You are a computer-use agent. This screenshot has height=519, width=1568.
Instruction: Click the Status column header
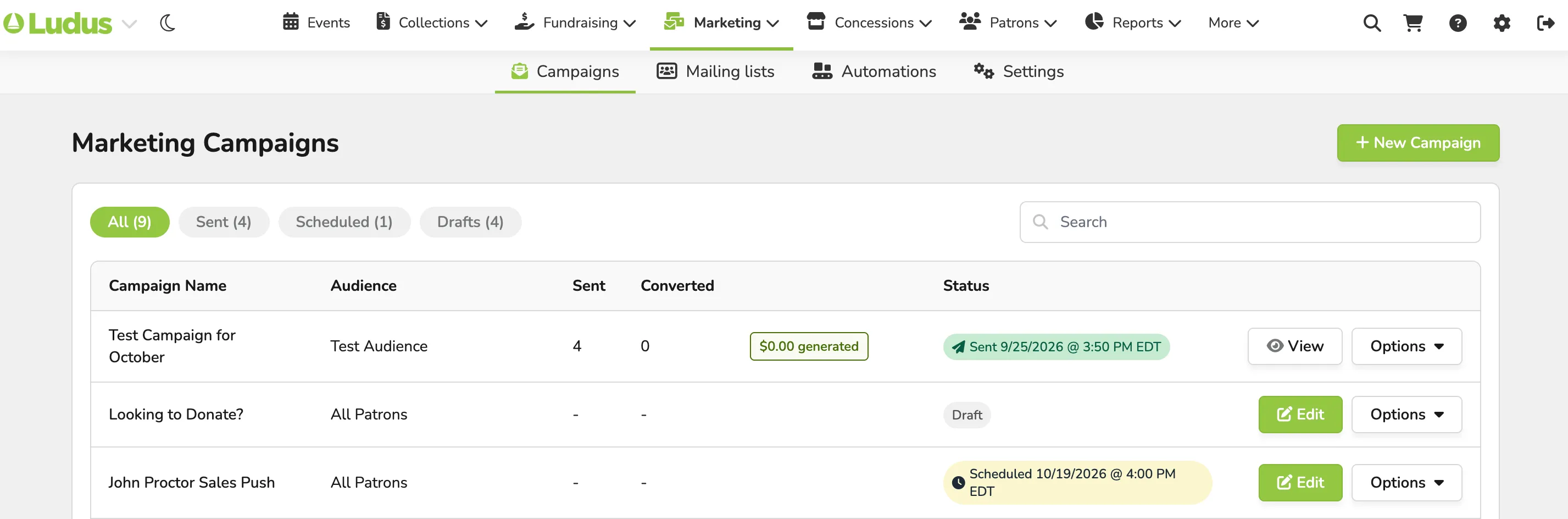966,286
